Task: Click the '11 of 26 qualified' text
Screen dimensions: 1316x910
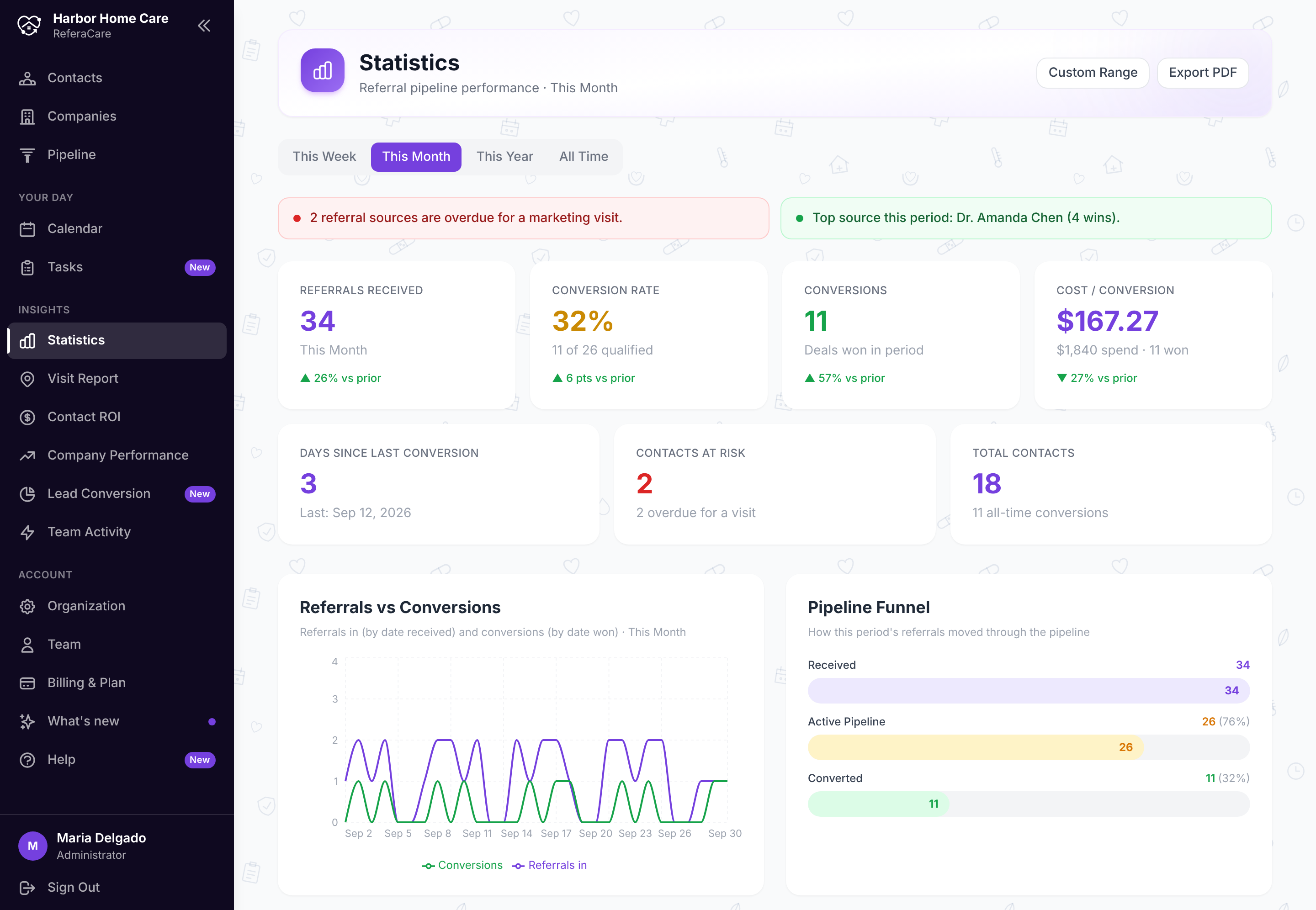Action: click(602, 350)
